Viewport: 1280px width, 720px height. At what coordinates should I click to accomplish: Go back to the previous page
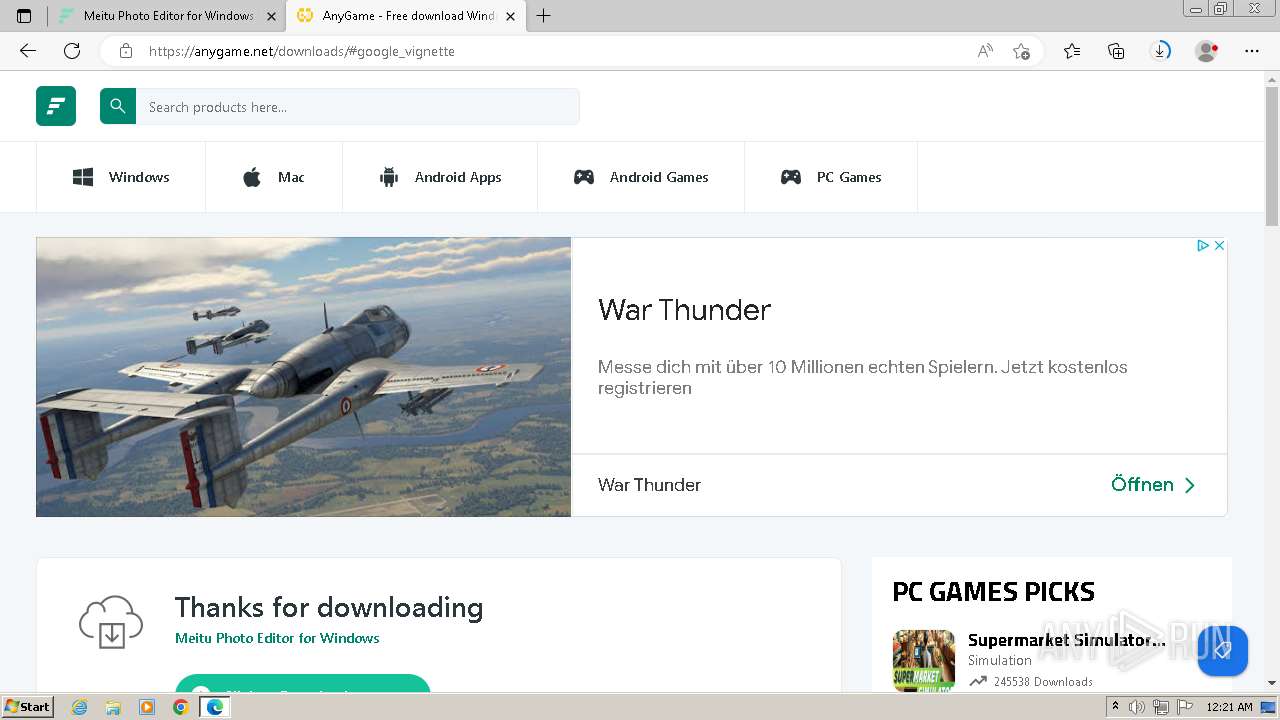click(x=28, y=51)
